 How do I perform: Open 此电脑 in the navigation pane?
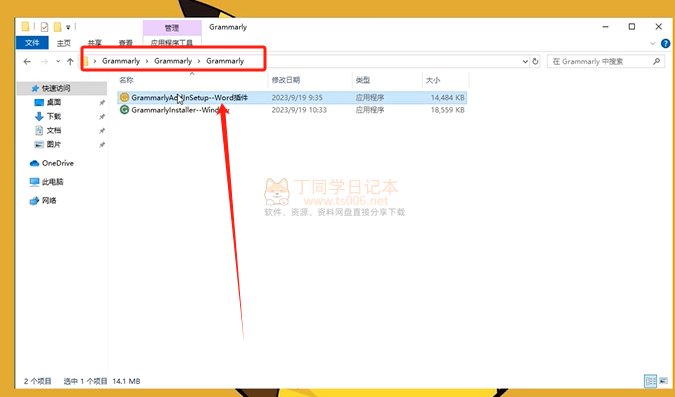point(53,182)
